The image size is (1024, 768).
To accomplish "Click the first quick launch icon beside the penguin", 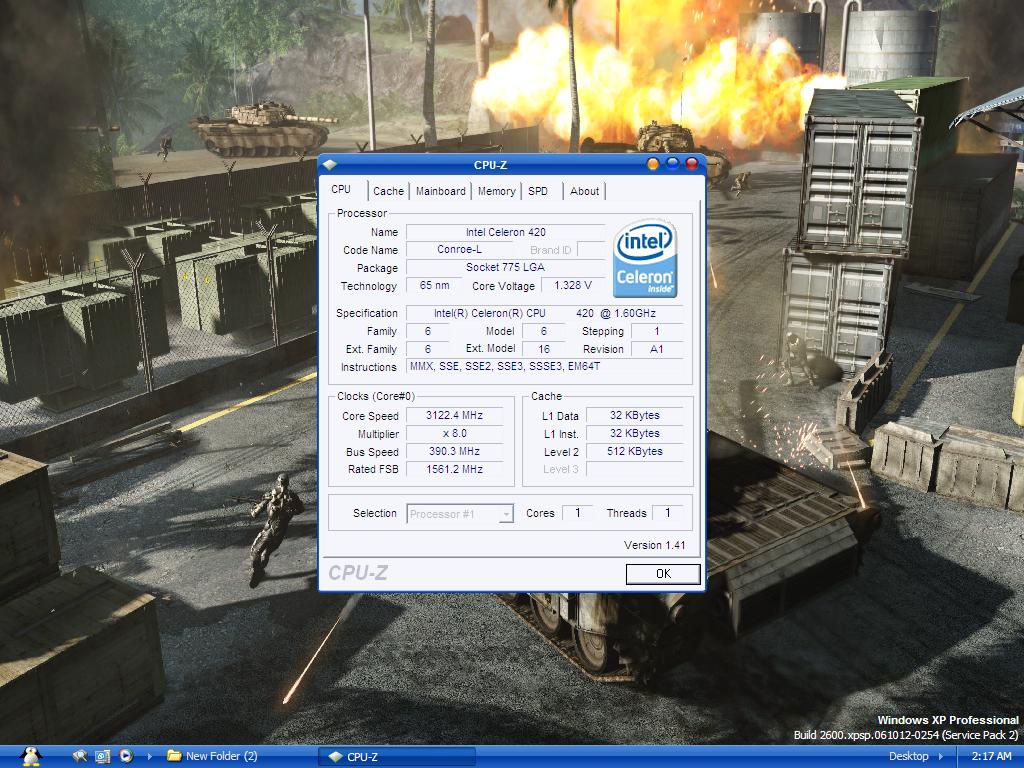I will pyautogui.click(x=80, y=756).
